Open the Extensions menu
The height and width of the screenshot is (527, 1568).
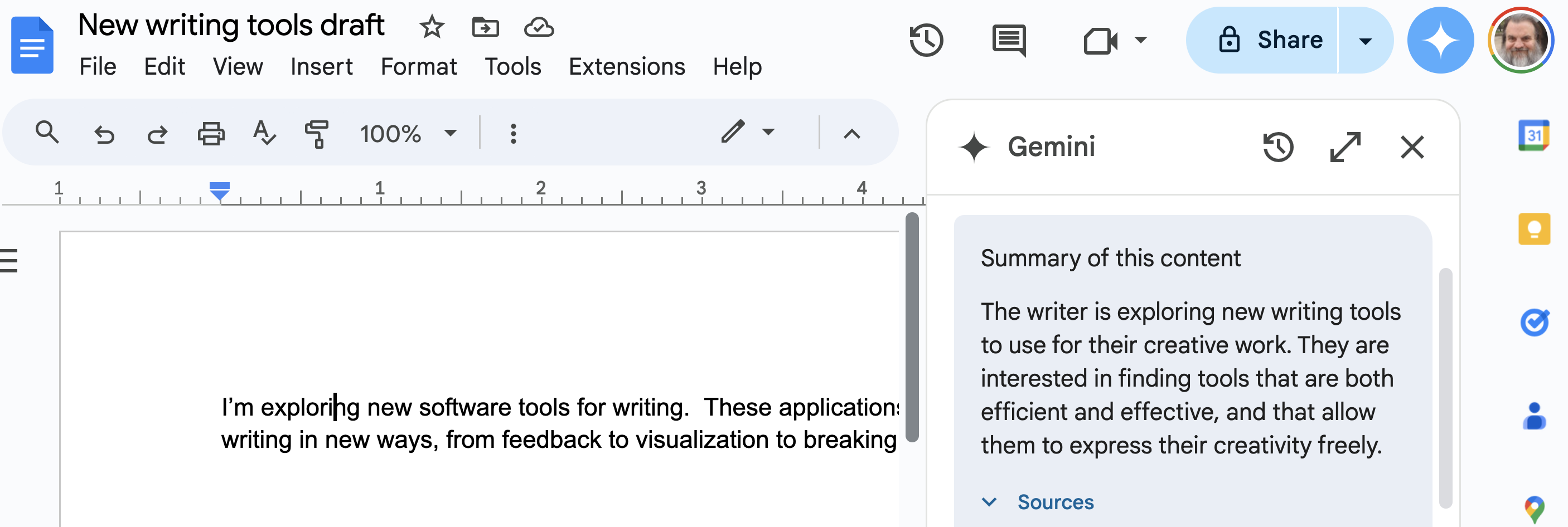tap(626, 66)
